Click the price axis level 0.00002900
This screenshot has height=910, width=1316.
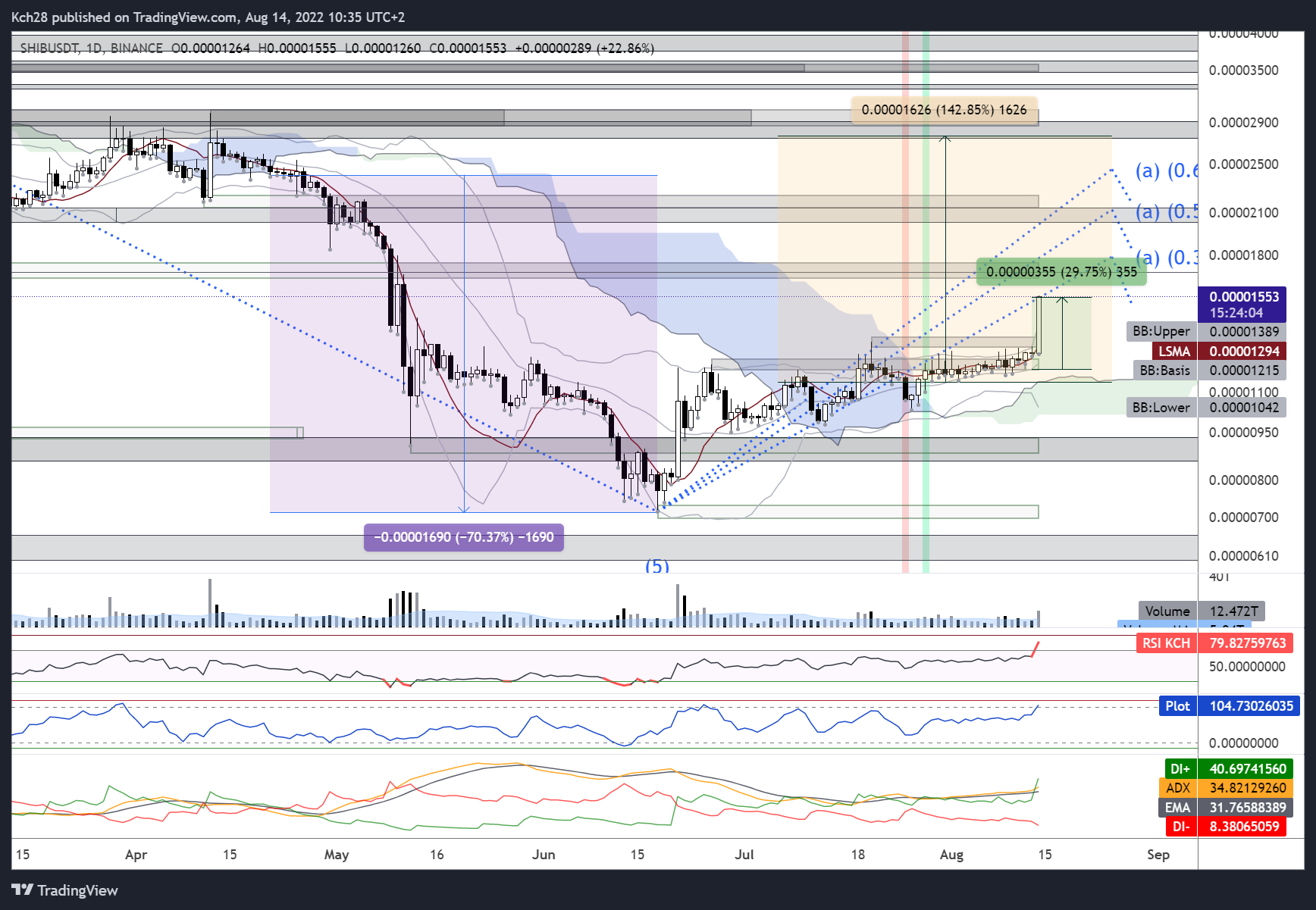click(x=1243, y=123)
